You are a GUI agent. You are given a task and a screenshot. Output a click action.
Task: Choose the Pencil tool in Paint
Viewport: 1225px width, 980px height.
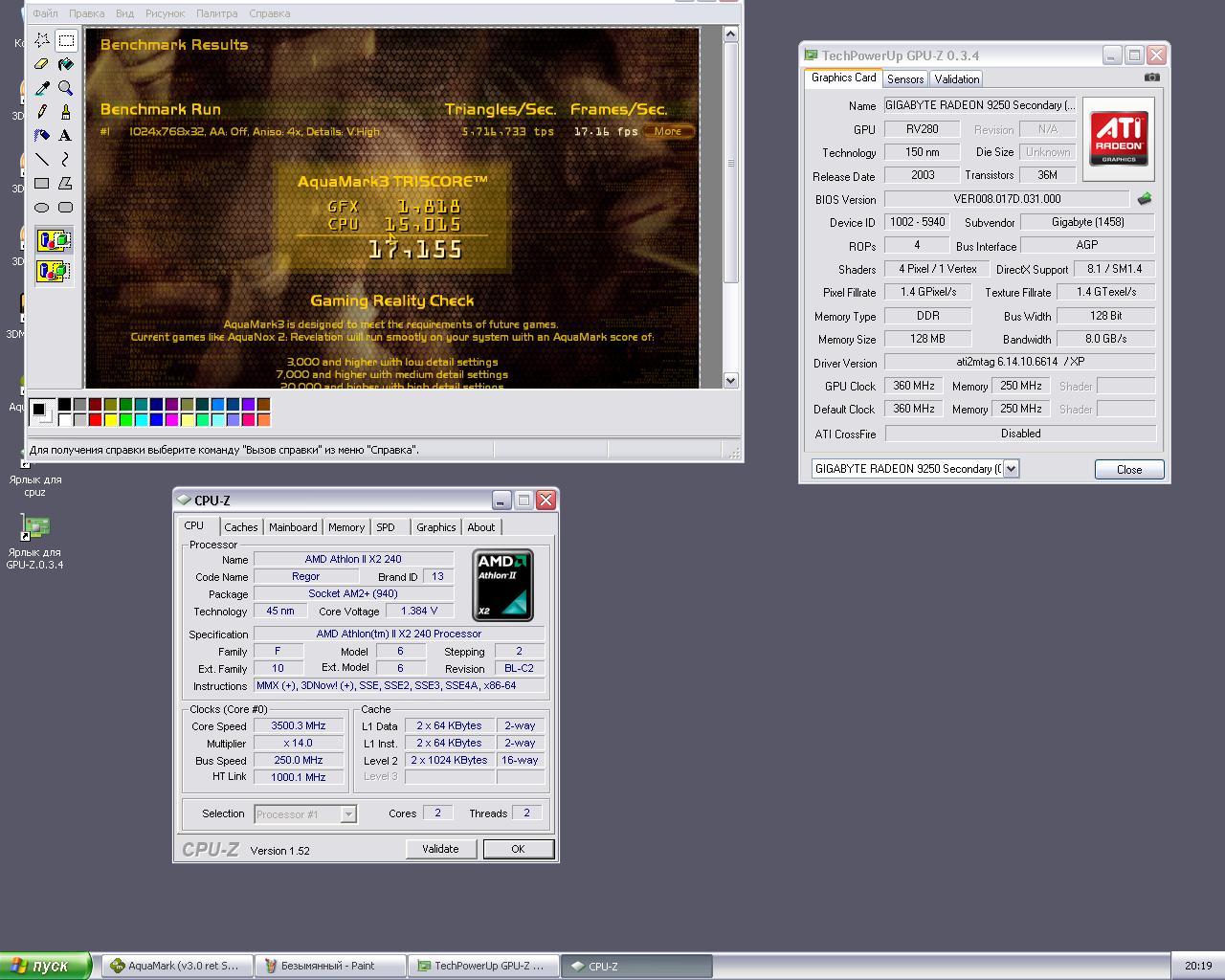point(42,112)
